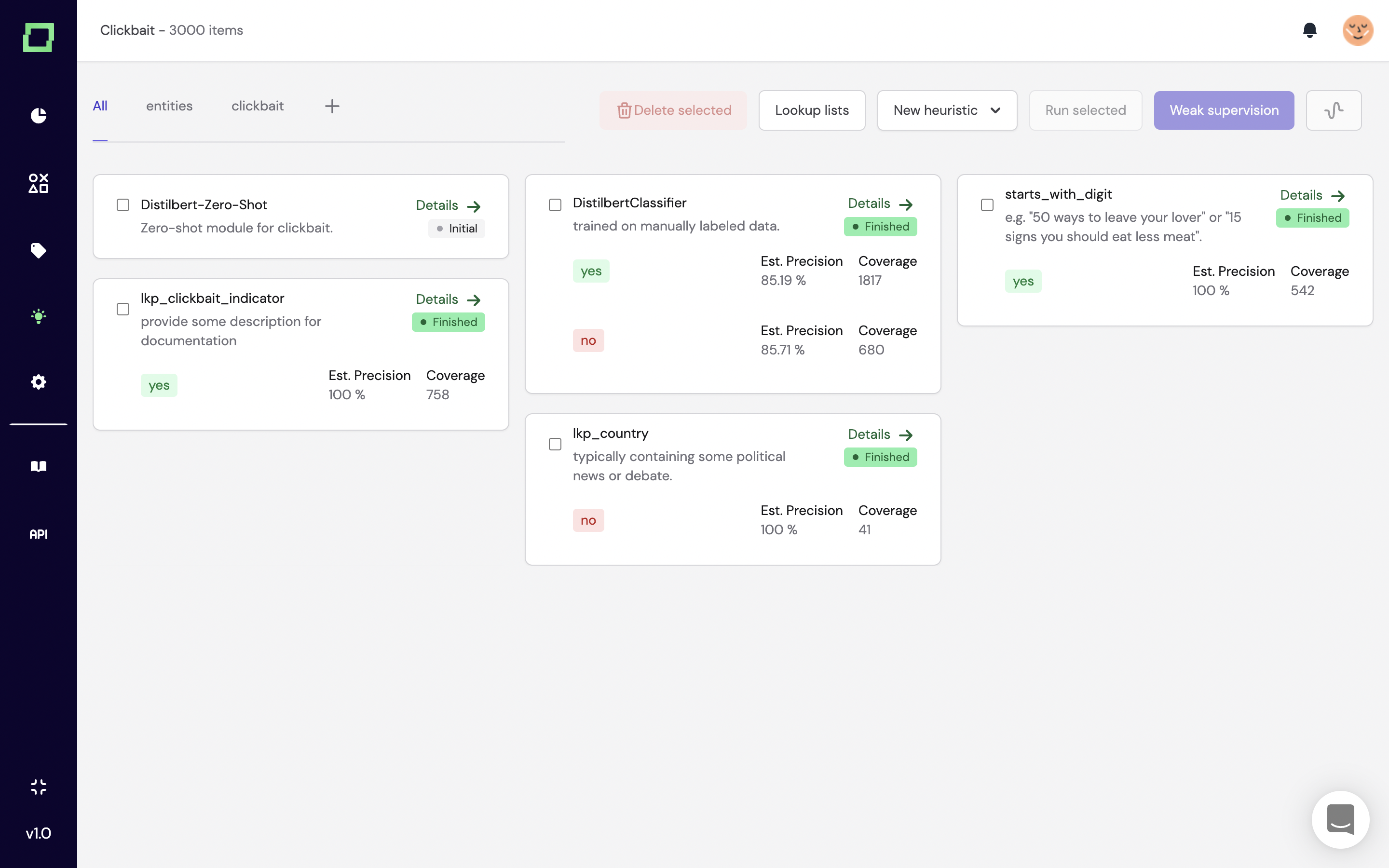
Task: Open the pie chart overview icon in sidebar
Action: click(x=39, y=115)
